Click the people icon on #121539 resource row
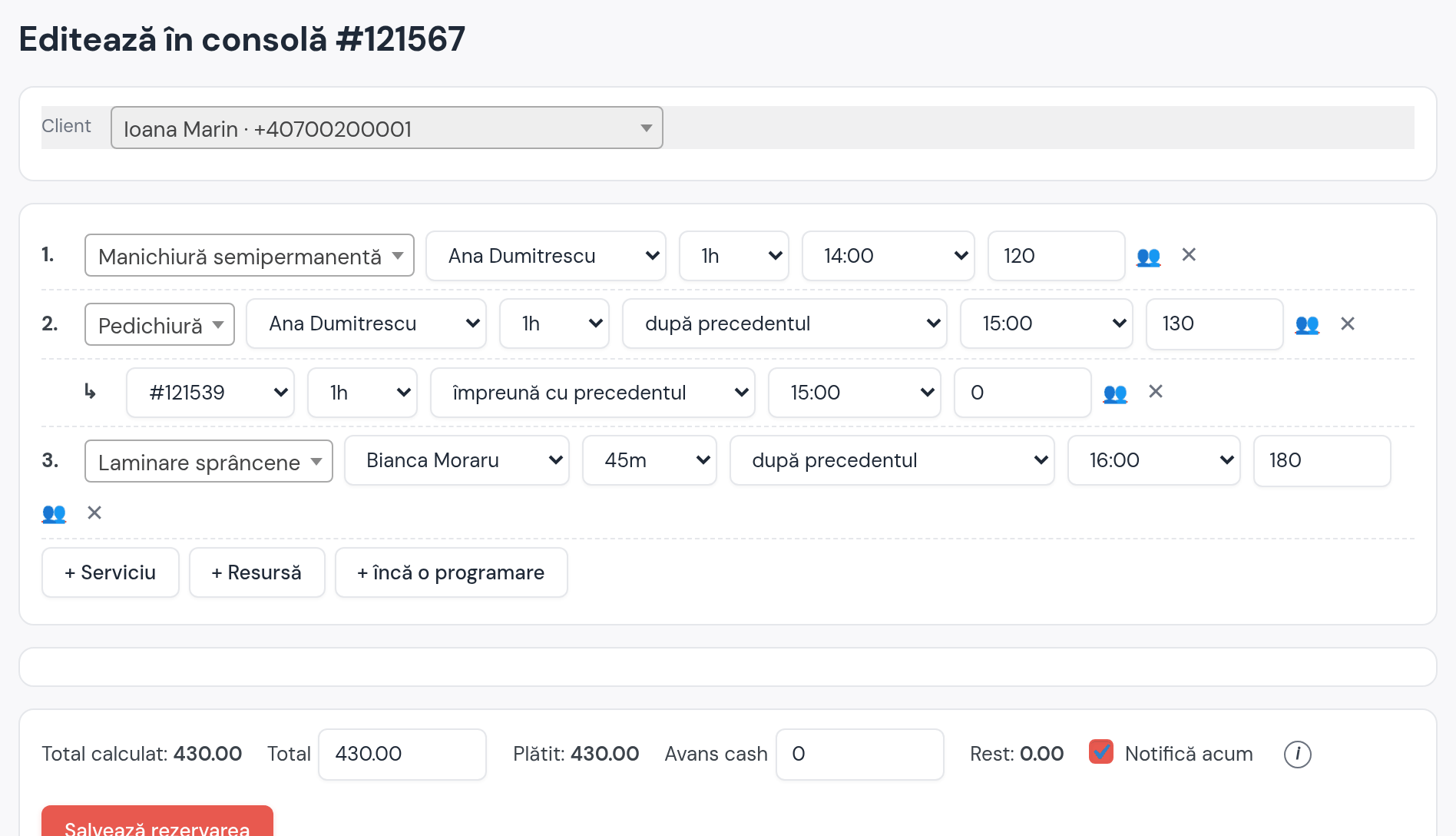Image resolution: width=1456 pixels, height=836 pixels. click(x=1115, y=393)
